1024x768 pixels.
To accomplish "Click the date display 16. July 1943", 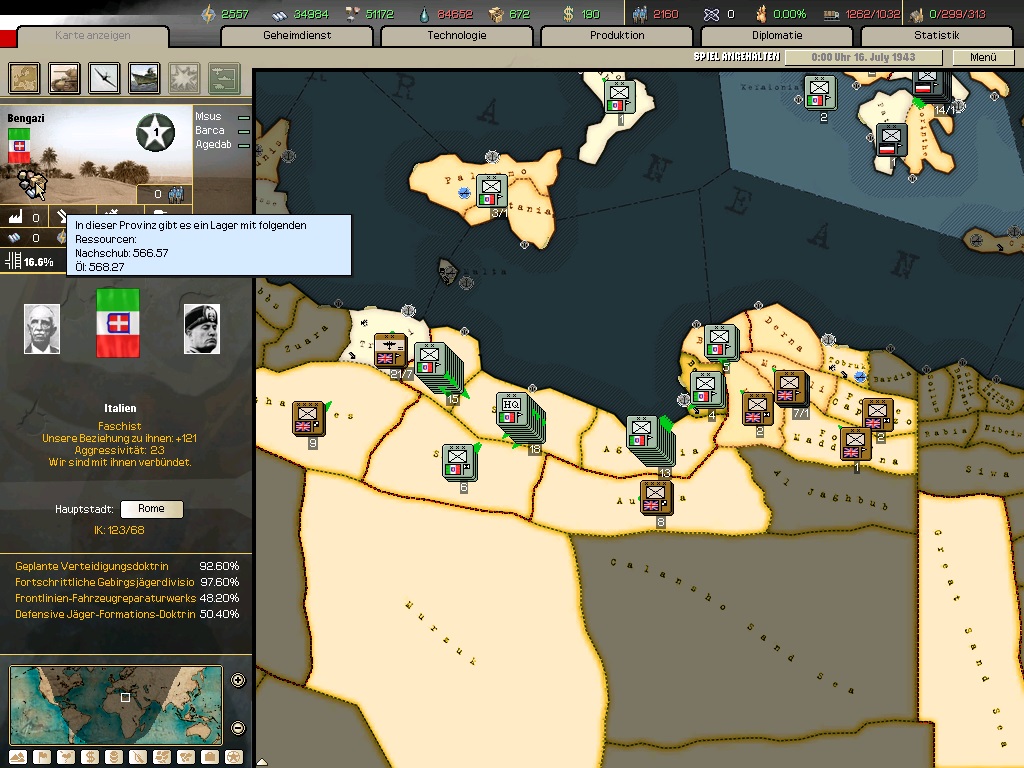I will pos(863,57).
